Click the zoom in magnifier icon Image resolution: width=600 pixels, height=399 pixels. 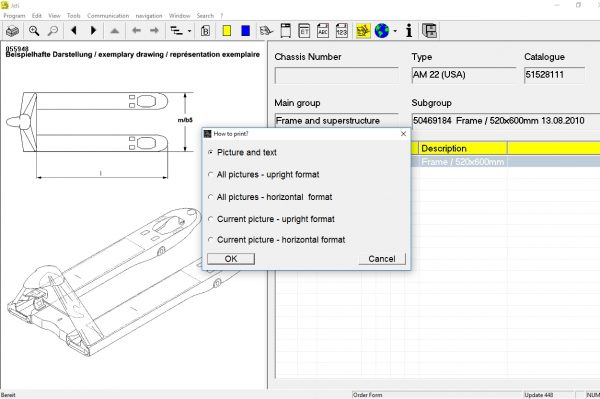pos(34,31)
